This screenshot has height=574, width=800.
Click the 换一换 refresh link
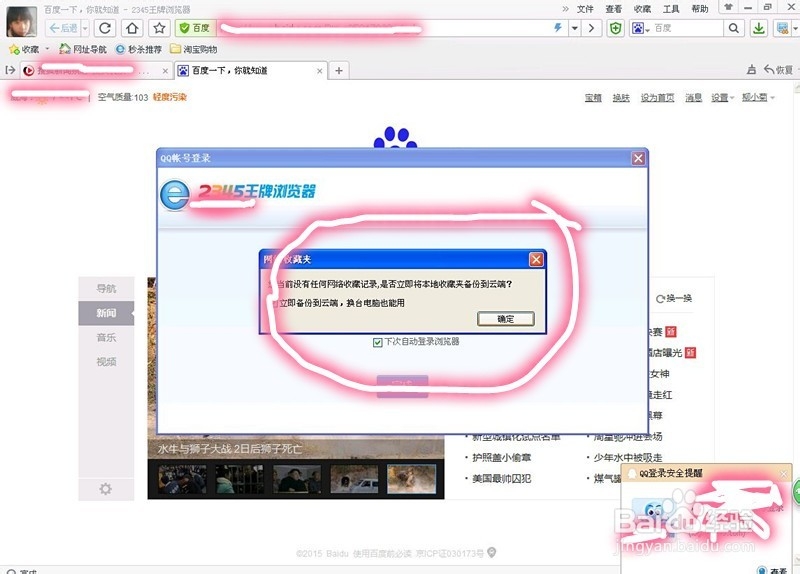tap(674, 298)
